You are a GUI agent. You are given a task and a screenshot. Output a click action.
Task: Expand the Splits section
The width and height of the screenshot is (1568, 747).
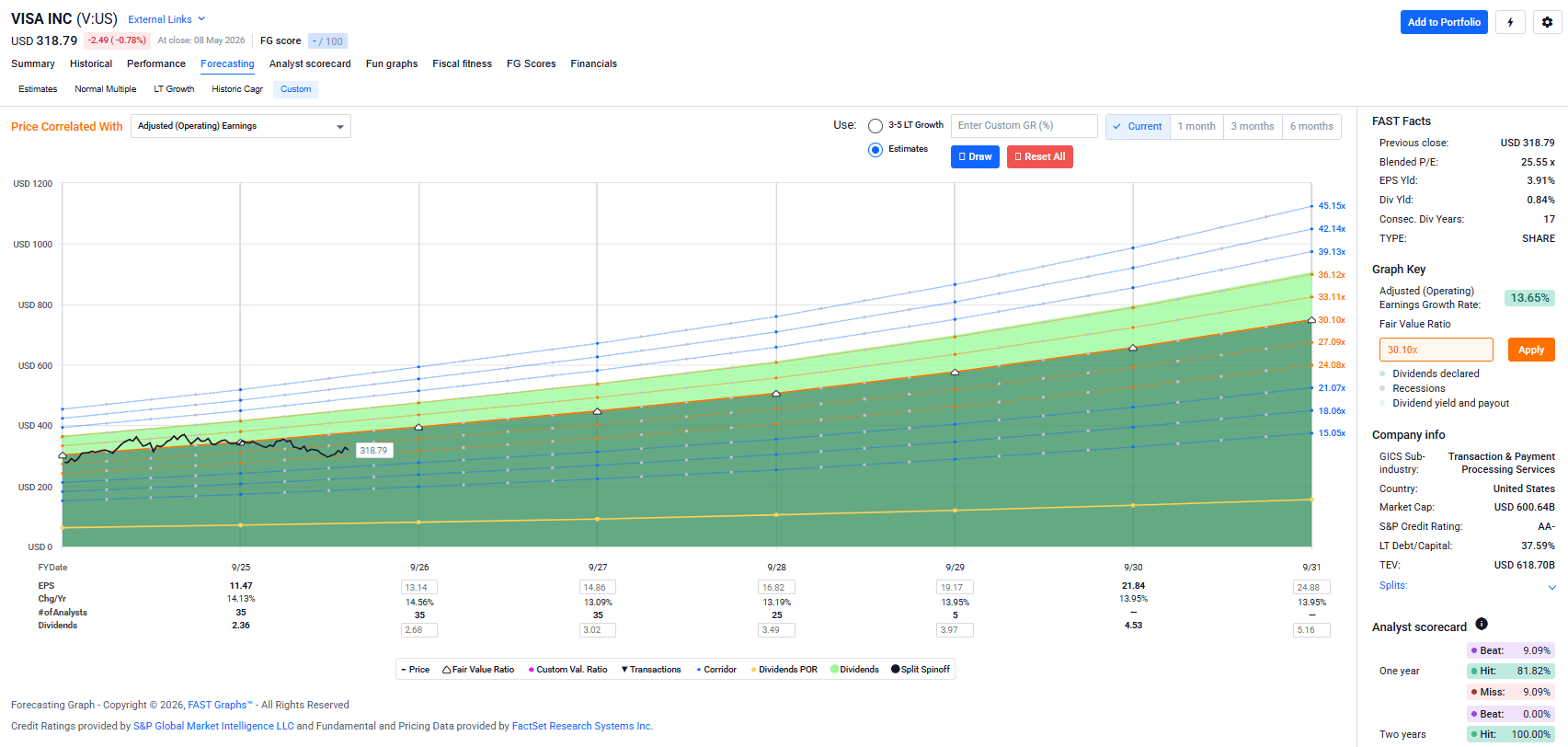point(1467,586)
